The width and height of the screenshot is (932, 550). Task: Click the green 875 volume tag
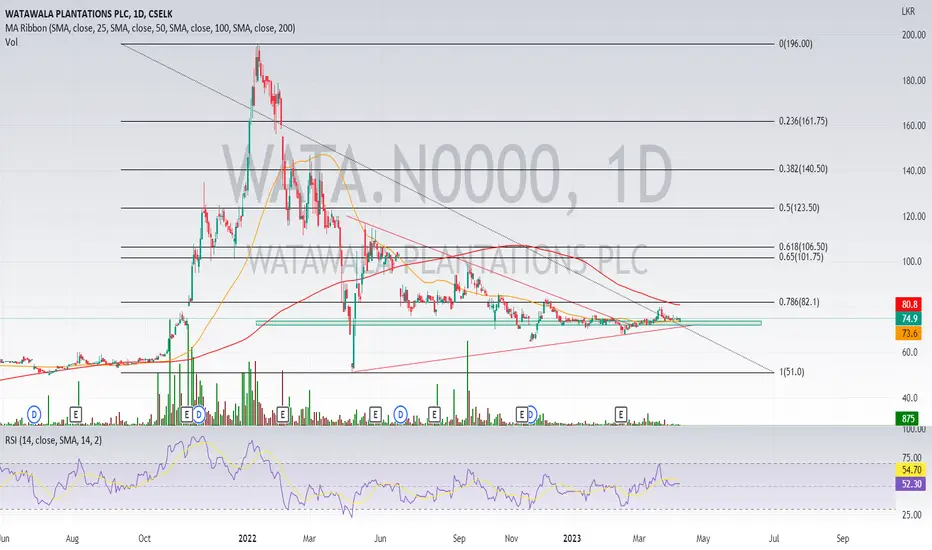click(908, 418)
